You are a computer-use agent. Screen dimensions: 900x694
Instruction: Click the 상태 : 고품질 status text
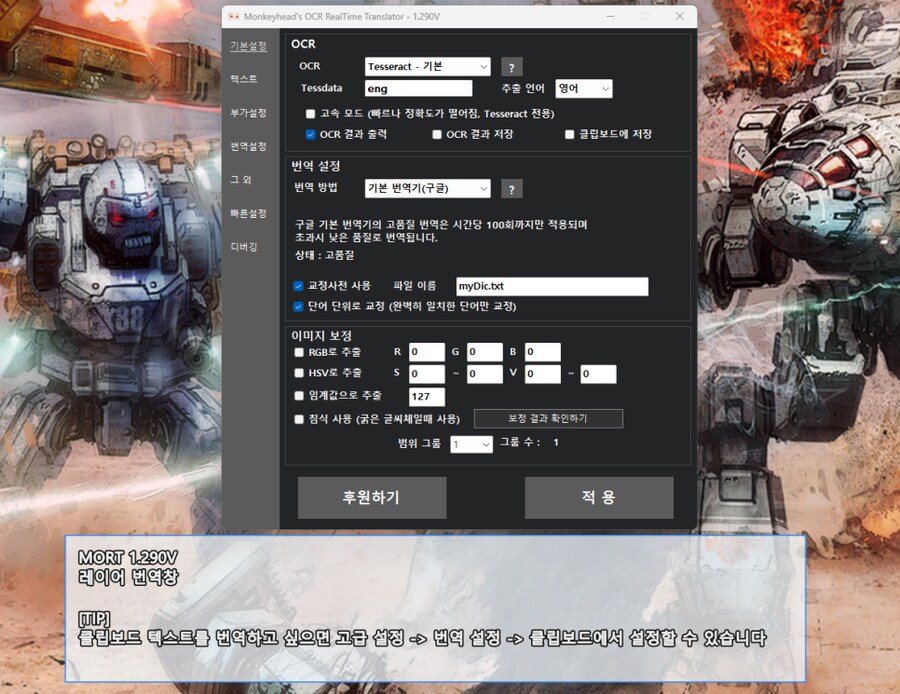324,255
